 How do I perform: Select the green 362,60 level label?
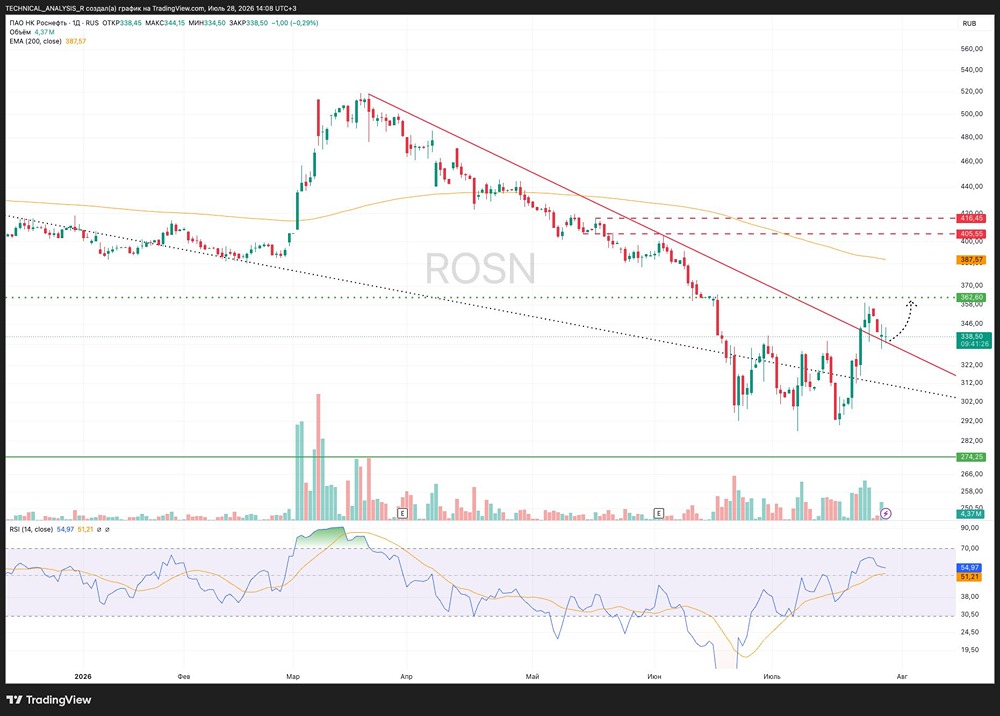[971, 297]
